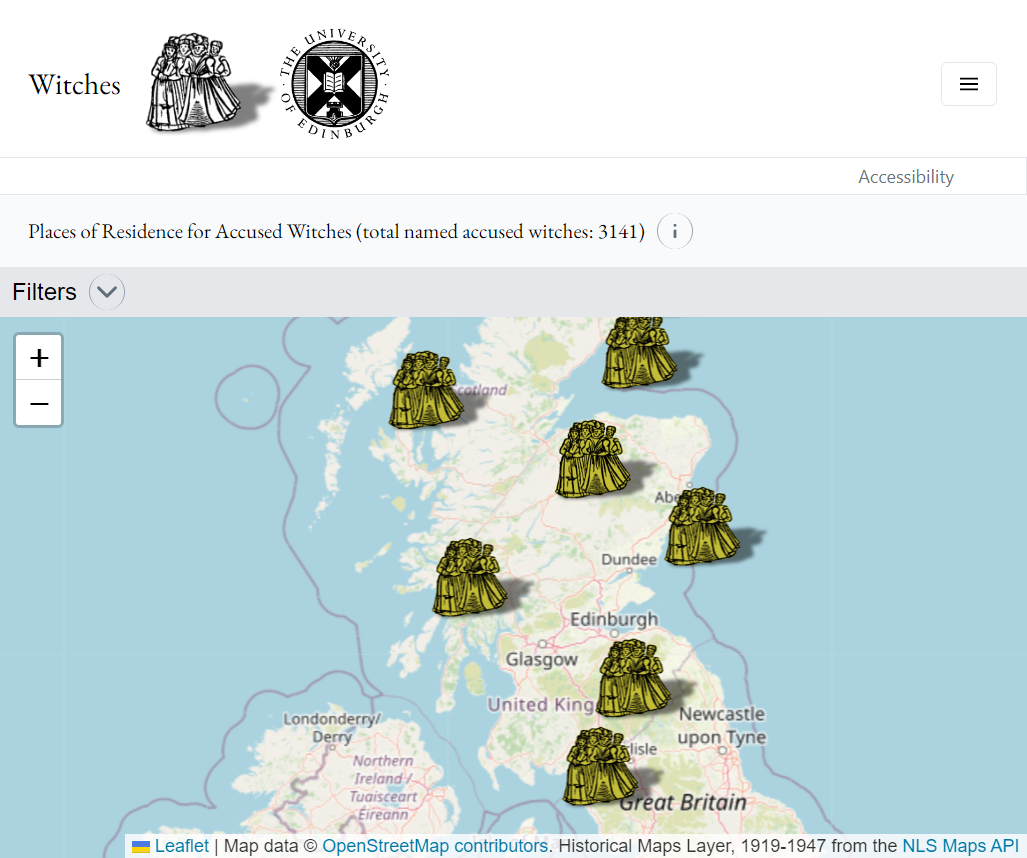Screen dimensions: 1027x858
Task: Open the hamburger navigation menu
Action: 969,84
